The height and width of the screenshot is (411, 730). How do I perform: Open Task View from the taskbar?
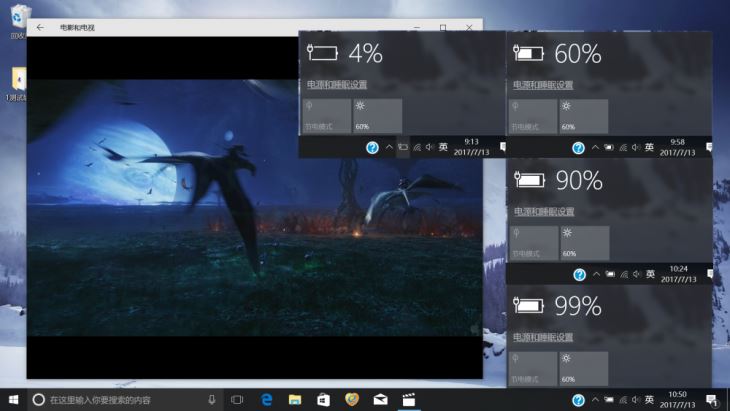coord(237,399)
